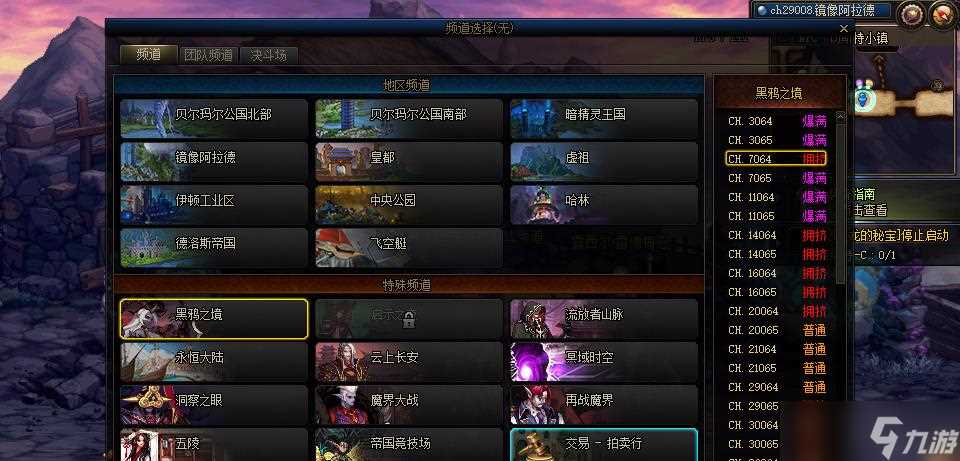Close the 频道选择 window

(844, 28)
